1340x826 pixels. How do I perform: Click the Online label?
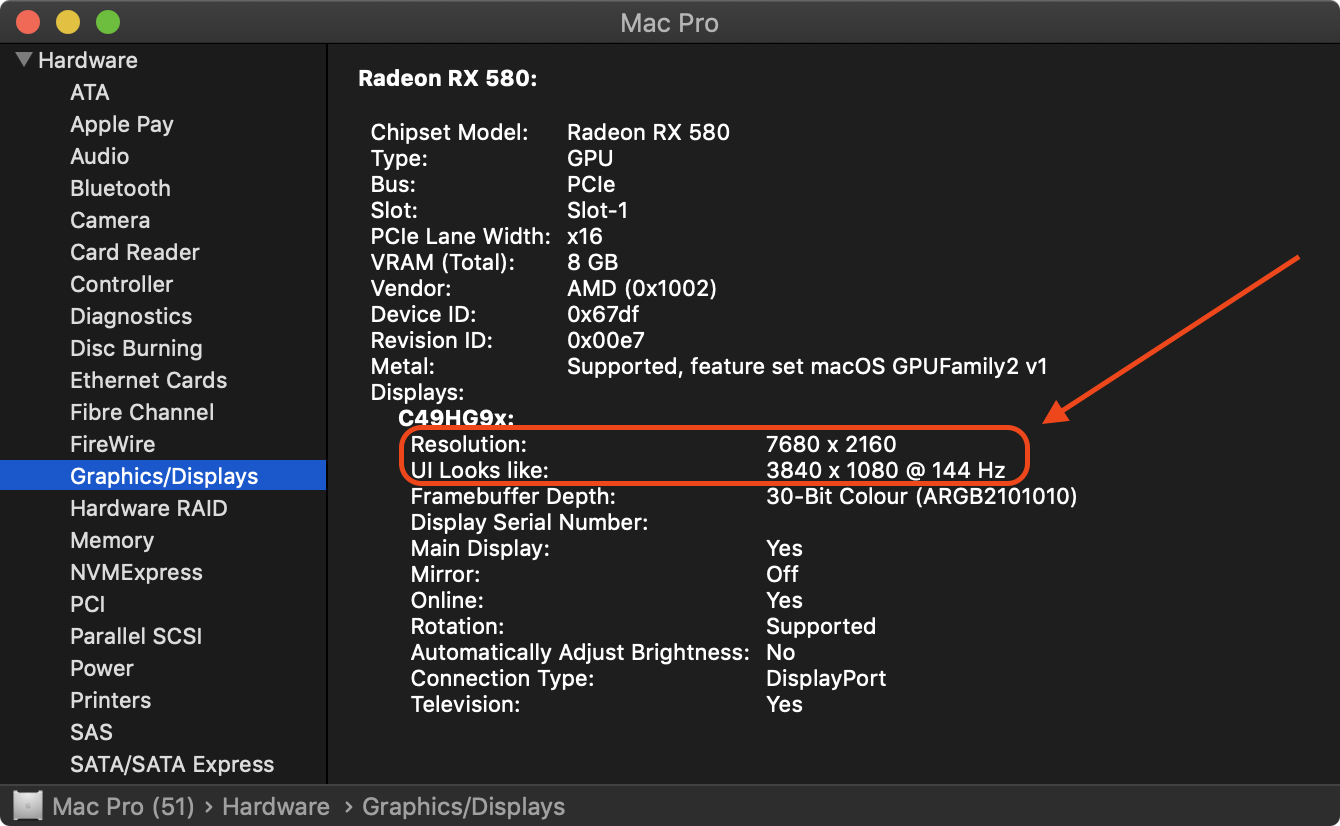tap(447, 600)
